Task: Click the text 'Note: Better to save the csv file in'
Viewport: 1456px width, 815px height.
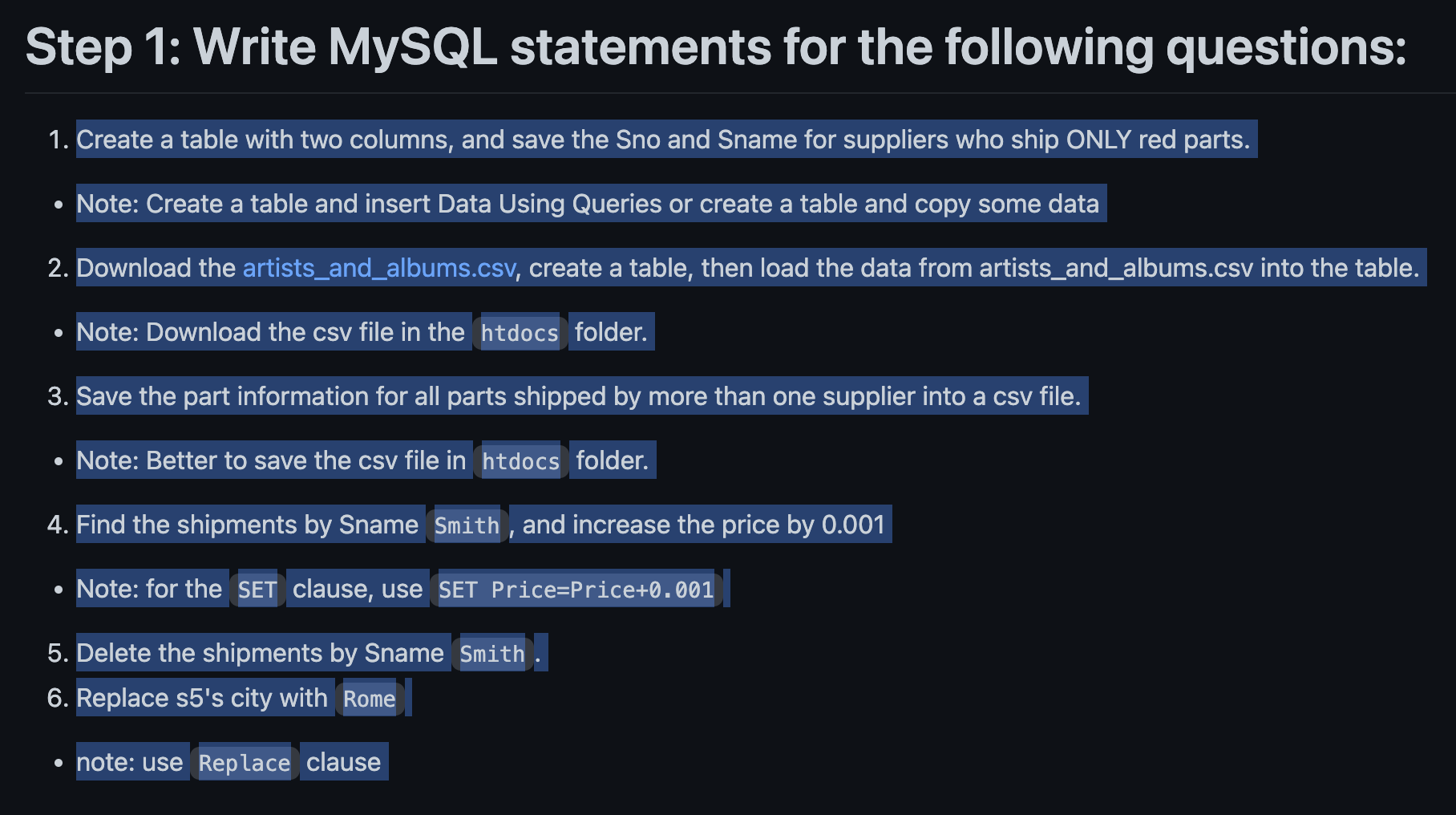Action: click(271, 460)
